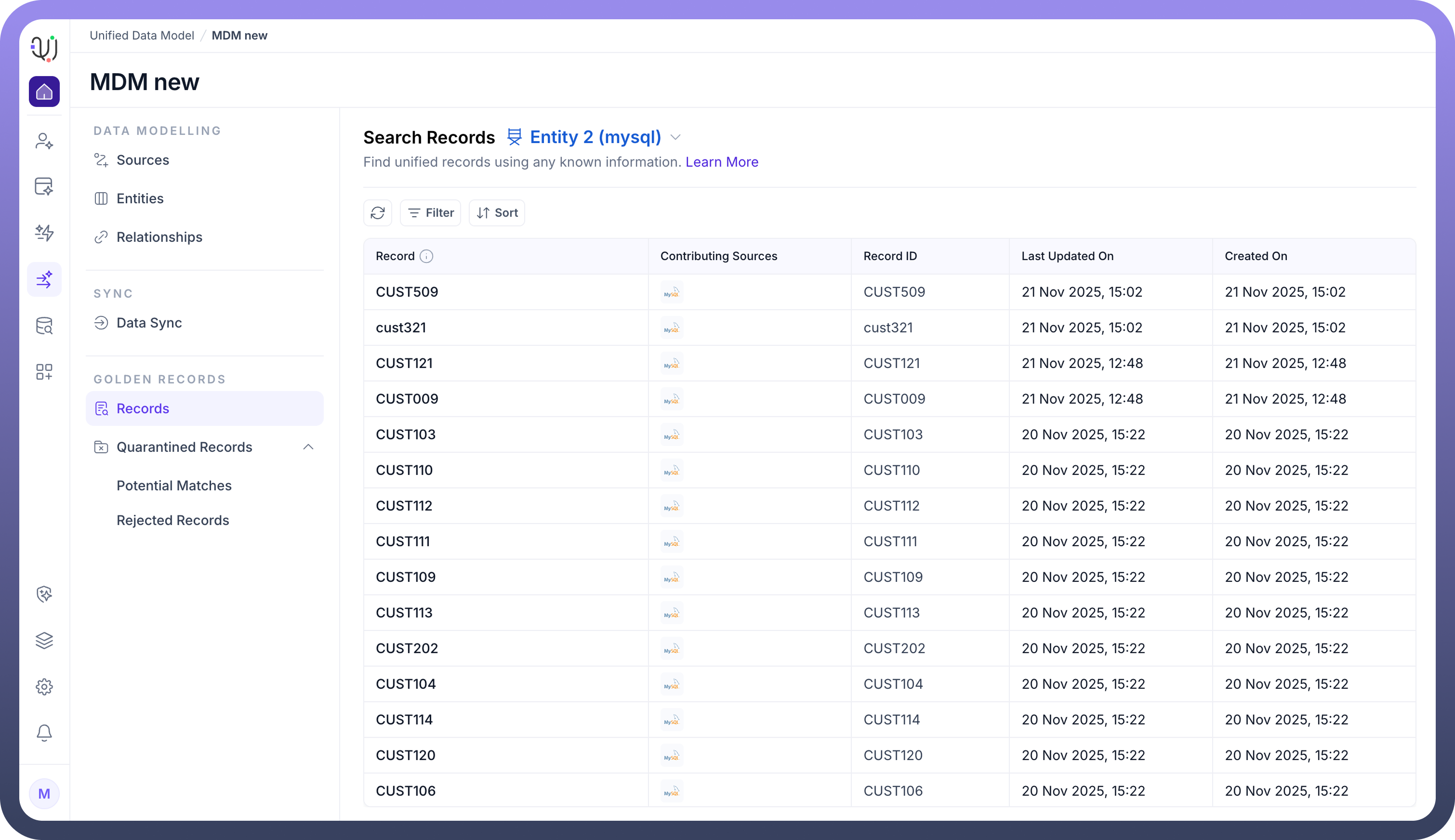Go to Potential Matches
Image resolution: width=1455 pixels, height=840 pixels.
click(173, 486)
